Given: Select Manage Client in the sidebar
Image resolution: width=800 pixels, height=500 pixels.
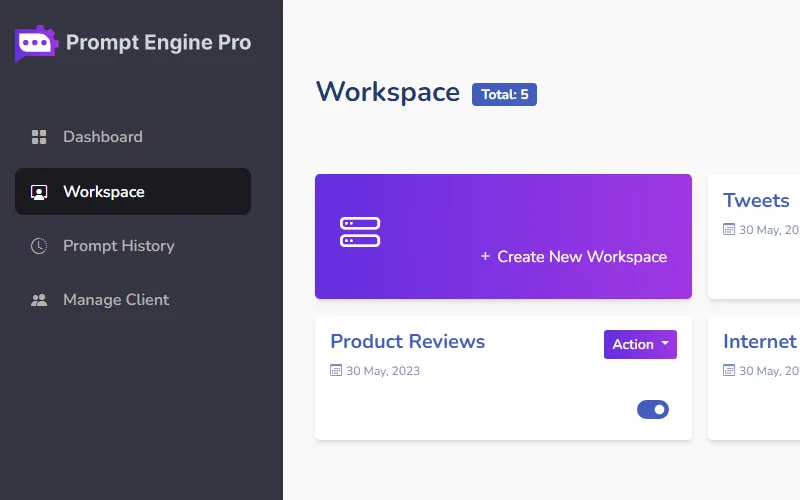Looking at the screenshot, I should pos(115,300).
